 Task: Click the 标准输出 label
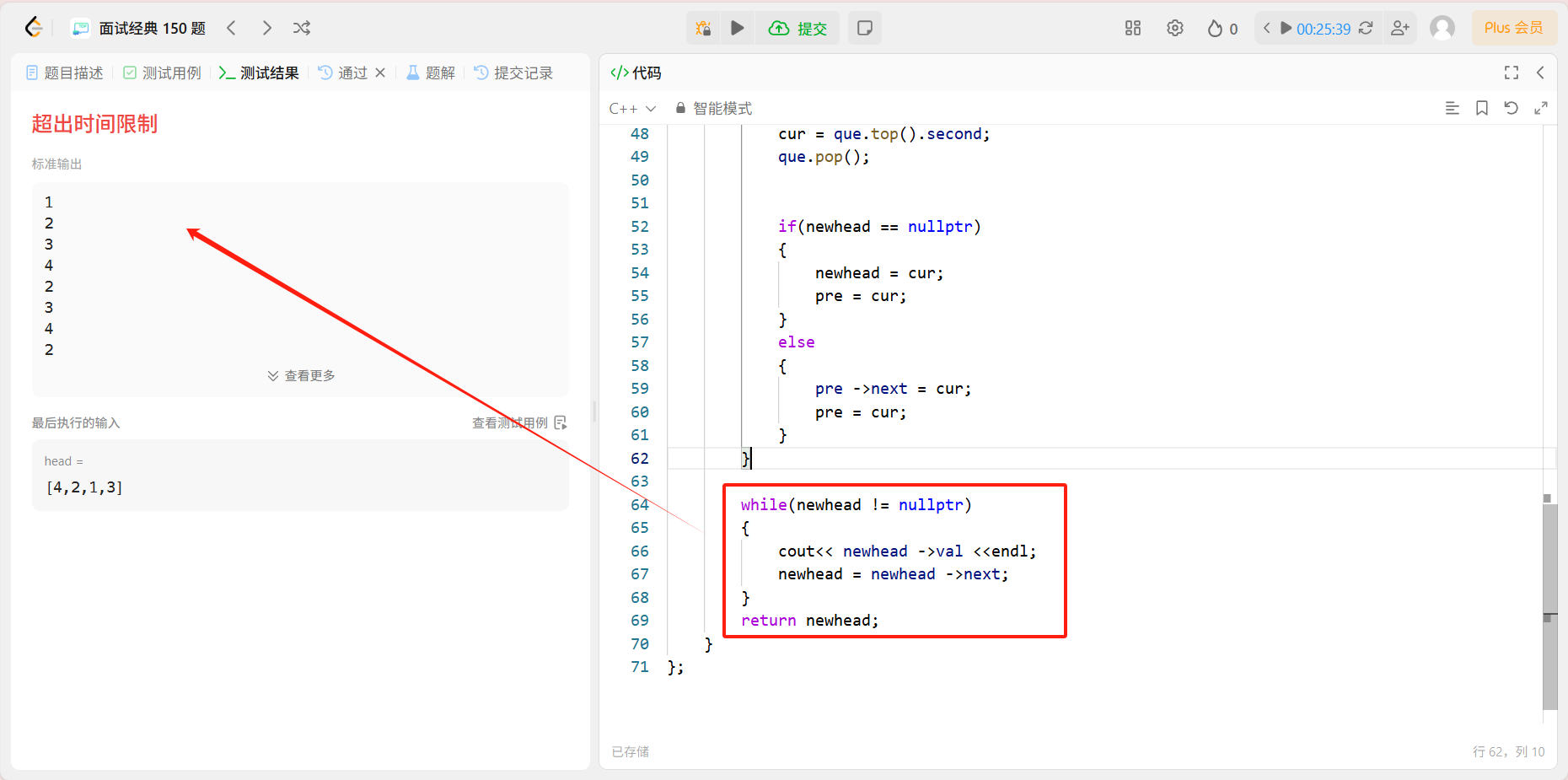(x=56, y=164)
